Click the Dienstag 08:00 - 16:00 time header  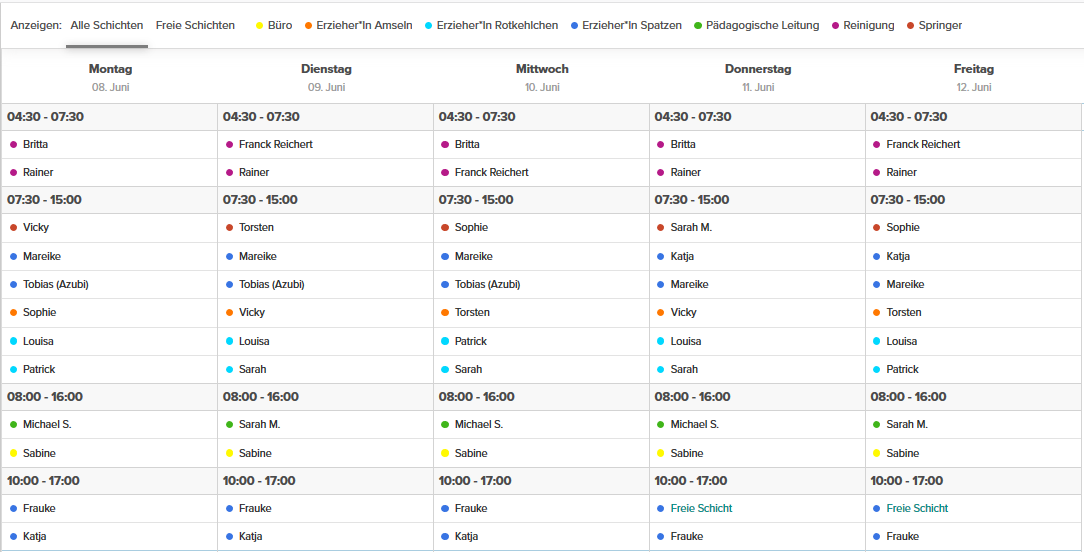coord(260,396)
